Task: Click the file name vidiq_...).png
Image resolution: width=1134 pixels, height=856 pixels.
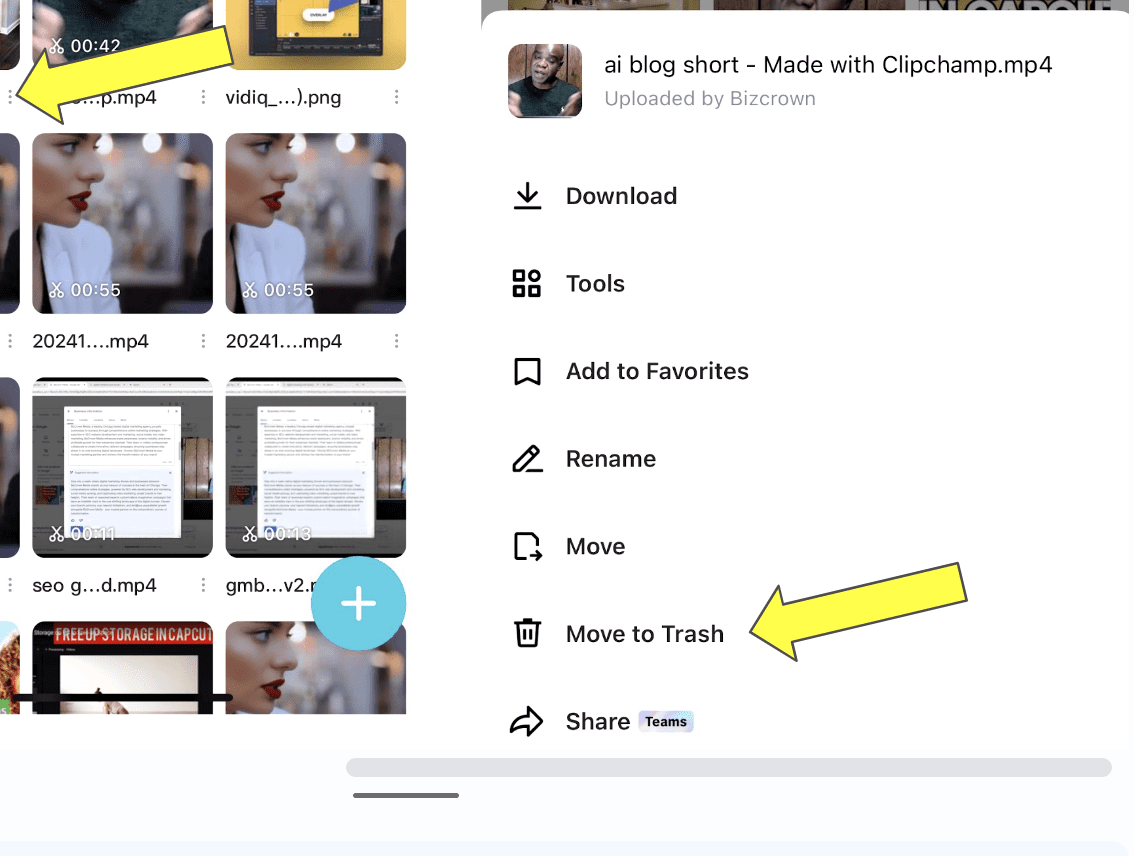Action: pyautogui.click(x=284, y=98)
